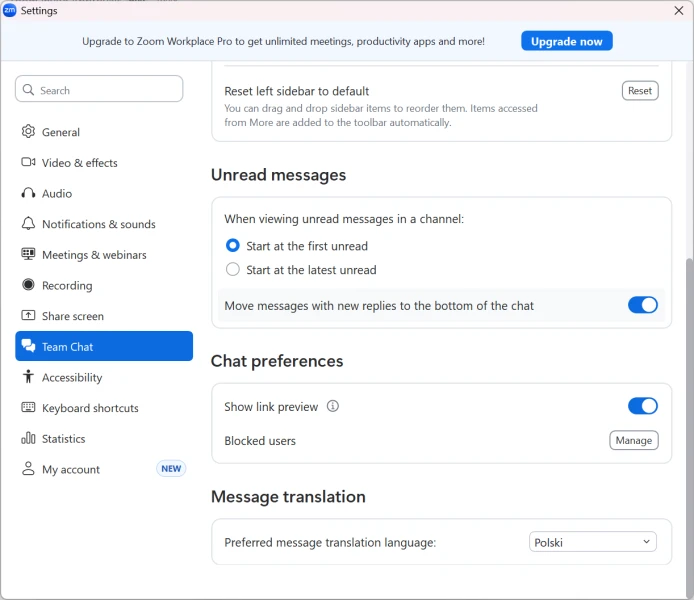This screenshot has height=600, width=694.
Task: Open the Meetings & webinars settings tab
Action: [94, 255]
